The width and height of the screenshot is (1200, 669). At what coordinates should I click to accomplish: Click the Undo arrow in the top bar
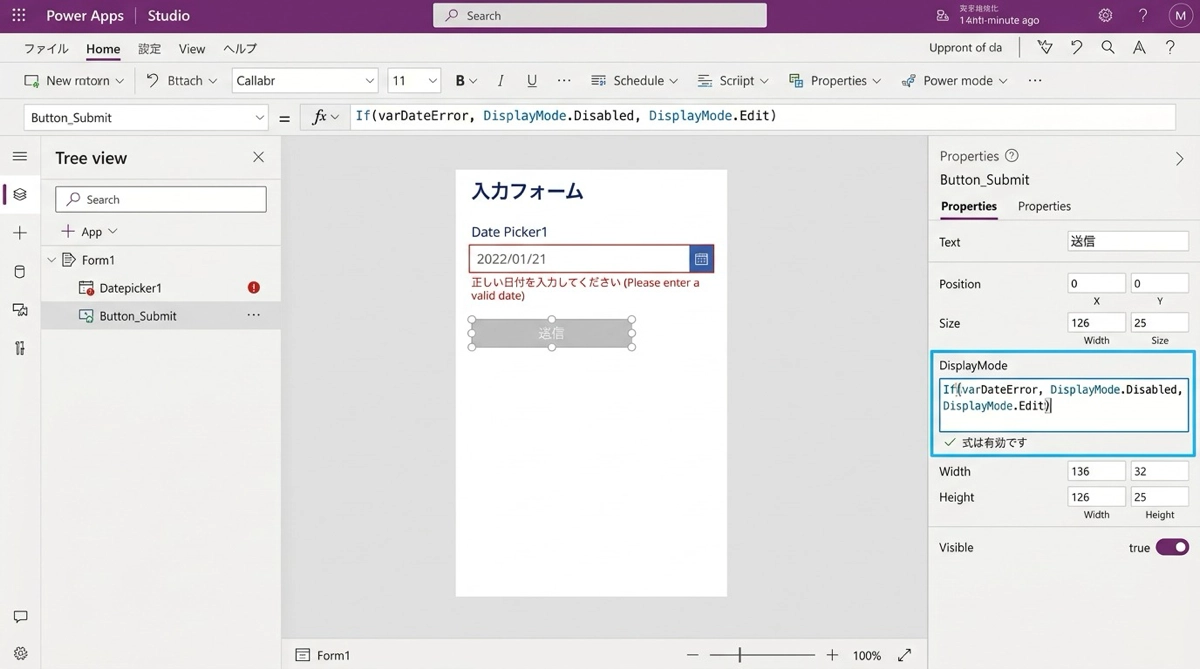[x=1076, y=48]
